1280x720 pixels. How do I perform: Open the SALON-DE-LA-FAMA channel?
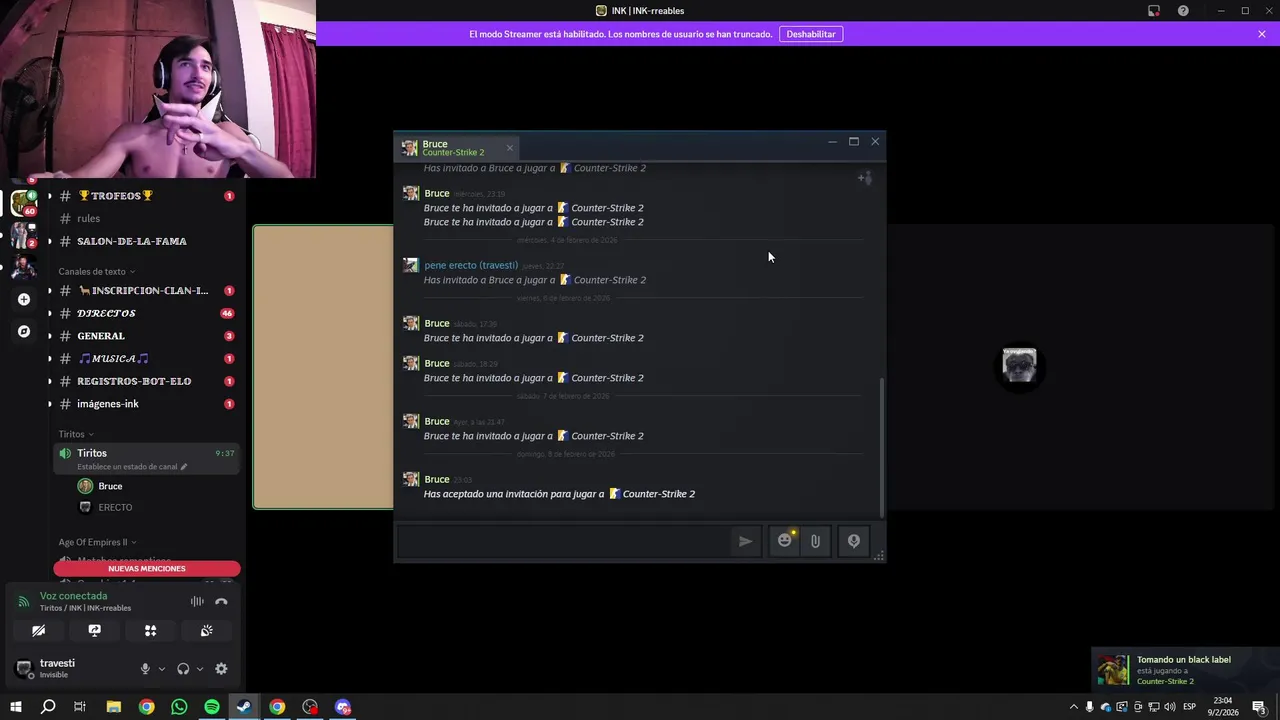(x=146, y=241)
